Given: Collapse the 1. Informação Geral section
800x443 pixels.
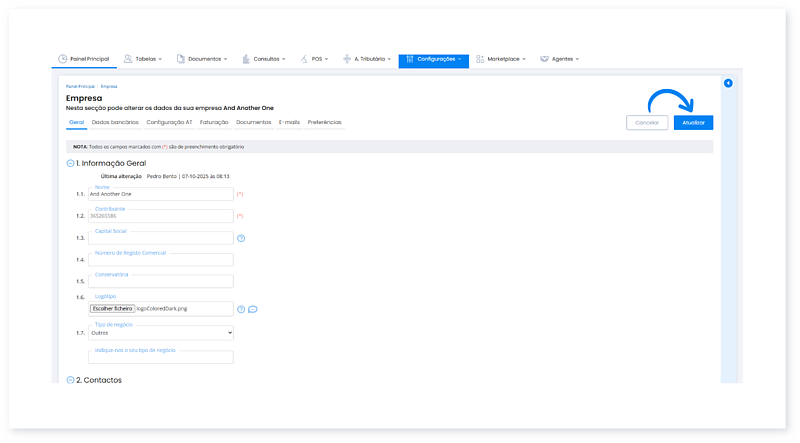Looking at the screenshot, I should click(70, 163).
